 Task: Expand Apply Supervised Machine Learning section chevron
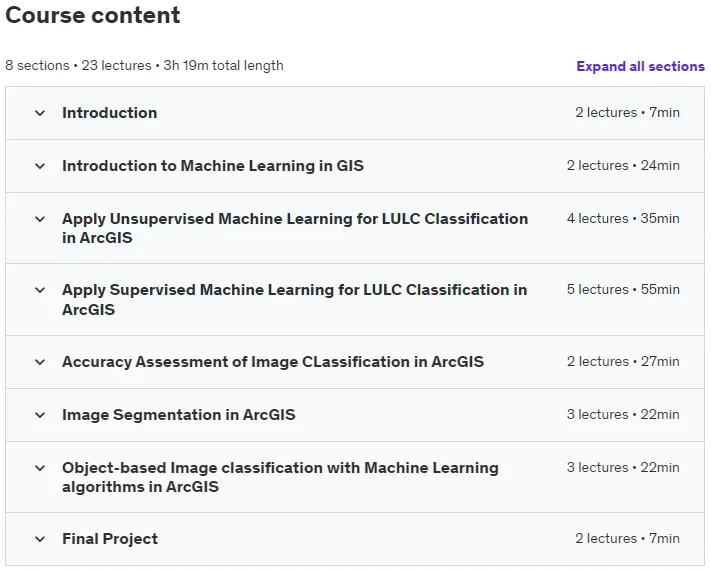click(40, 290)
